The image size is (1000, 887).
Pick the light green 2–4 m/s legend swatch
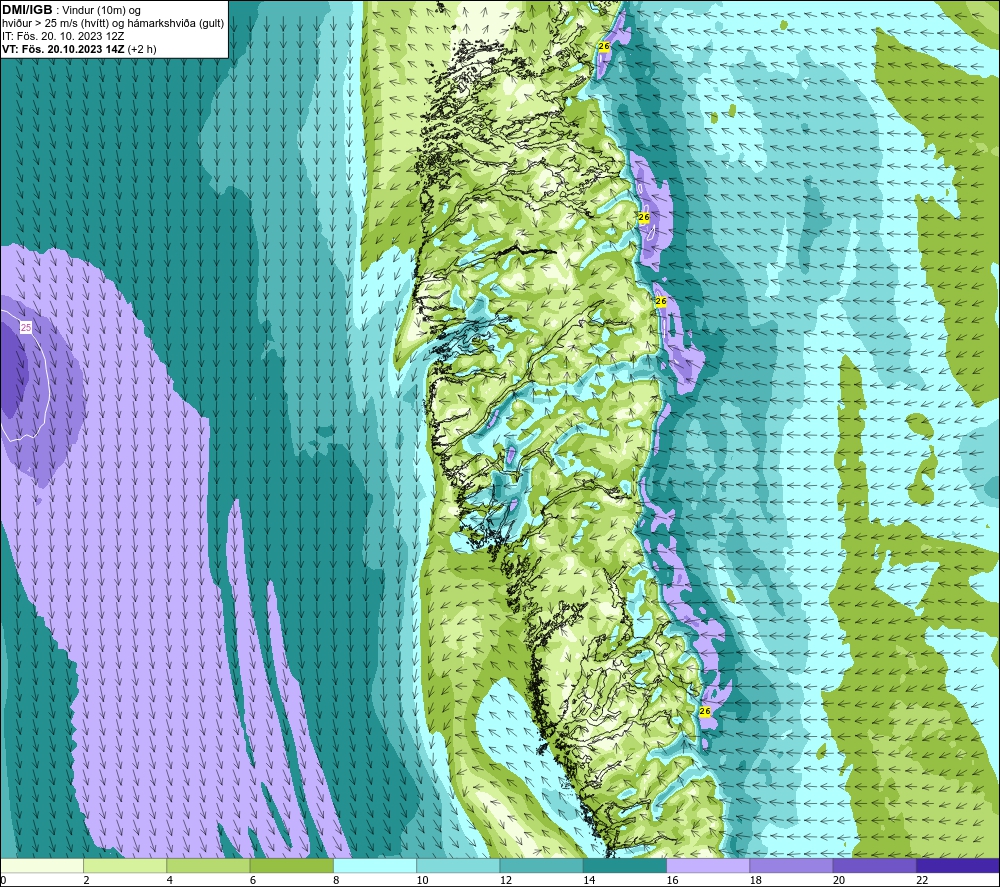click(125, 865)
